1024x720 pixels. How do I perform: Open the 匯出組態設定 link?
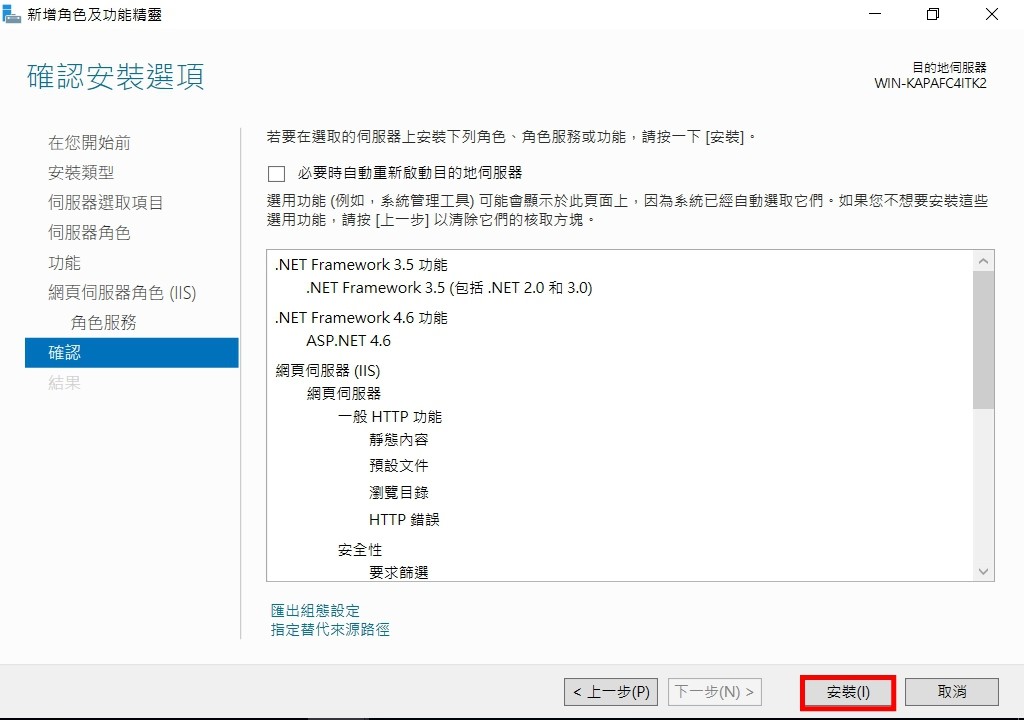pos(315,610)
